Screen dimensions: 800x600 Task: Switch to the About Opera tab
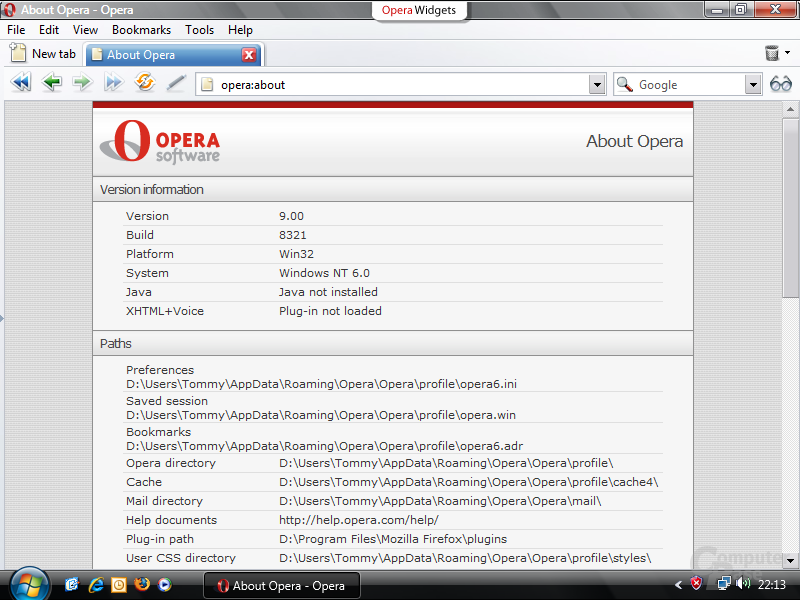click(x=173, y=55)
